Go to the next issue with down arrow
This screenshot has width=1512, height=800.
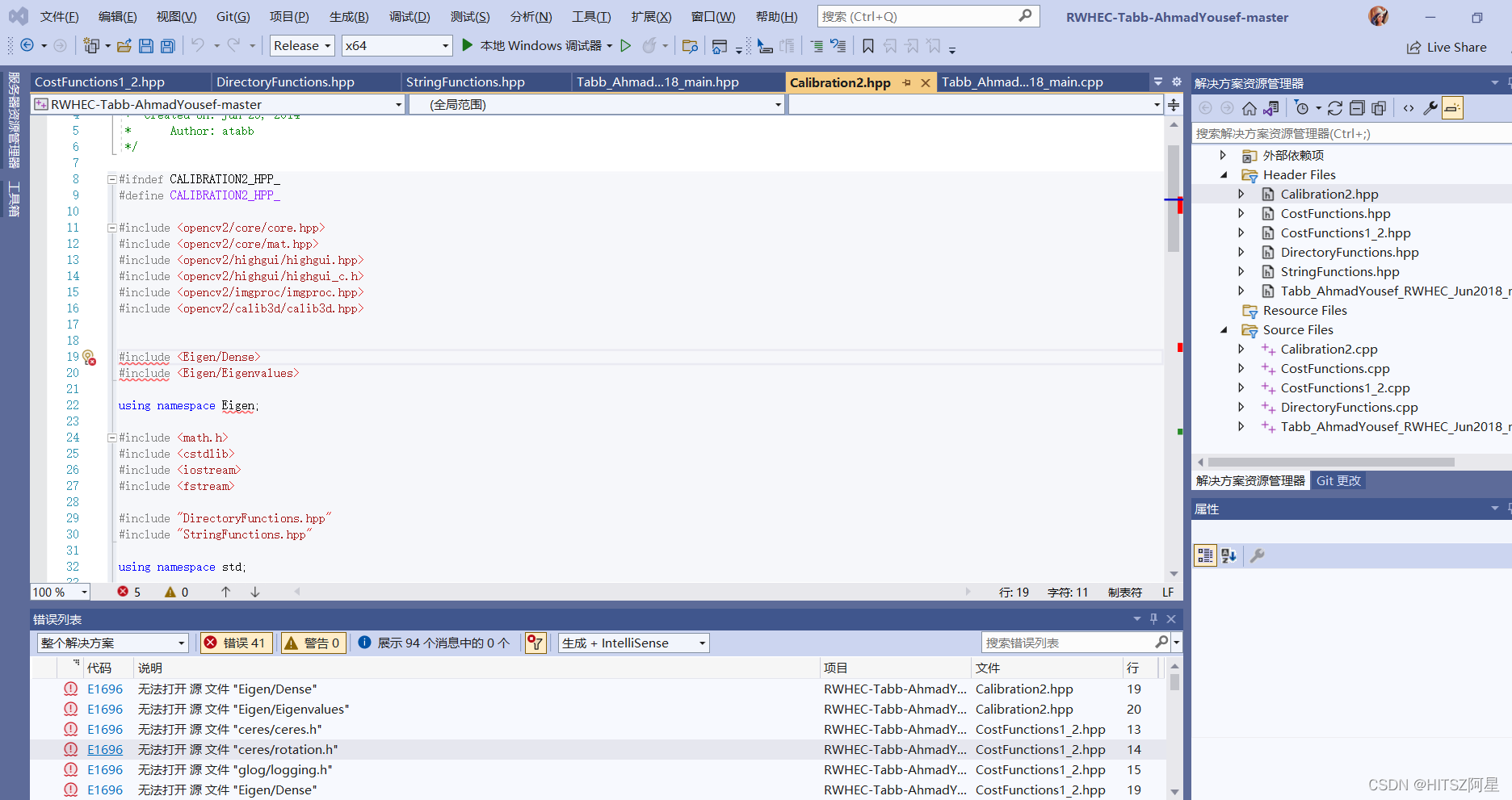255,592
